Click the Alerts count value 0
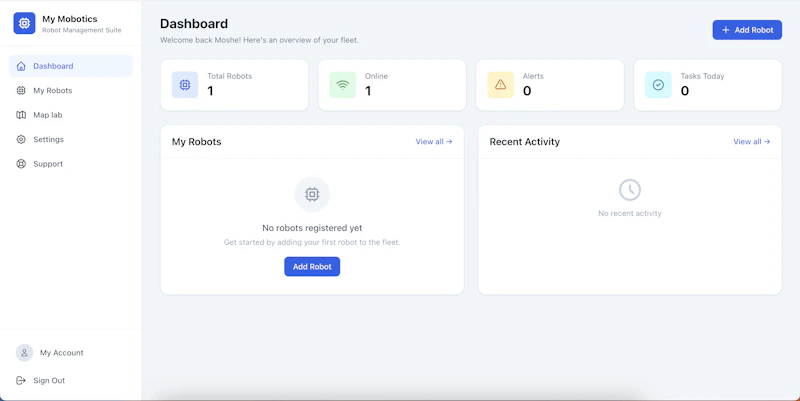The height and width of the screenshot is (401, 800). coord(527,91)
